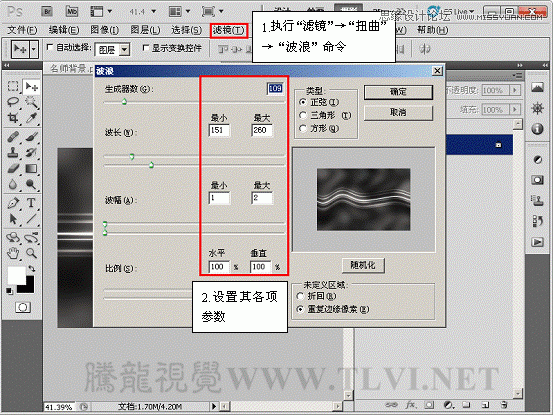Open the 滤镜 menu
553x415 pixels.
pos(229,30)
